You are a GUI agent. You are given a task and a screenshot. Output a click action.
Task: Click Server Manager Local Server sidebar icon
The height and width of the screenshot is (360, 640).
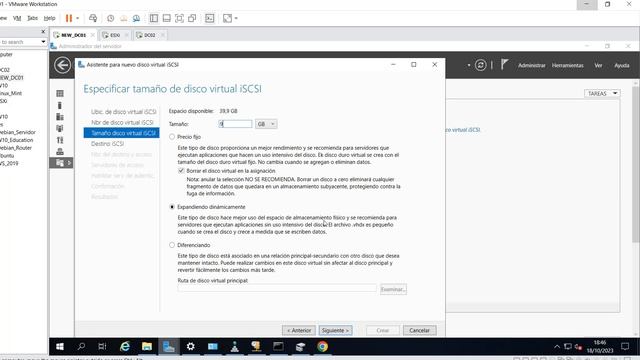60,105
